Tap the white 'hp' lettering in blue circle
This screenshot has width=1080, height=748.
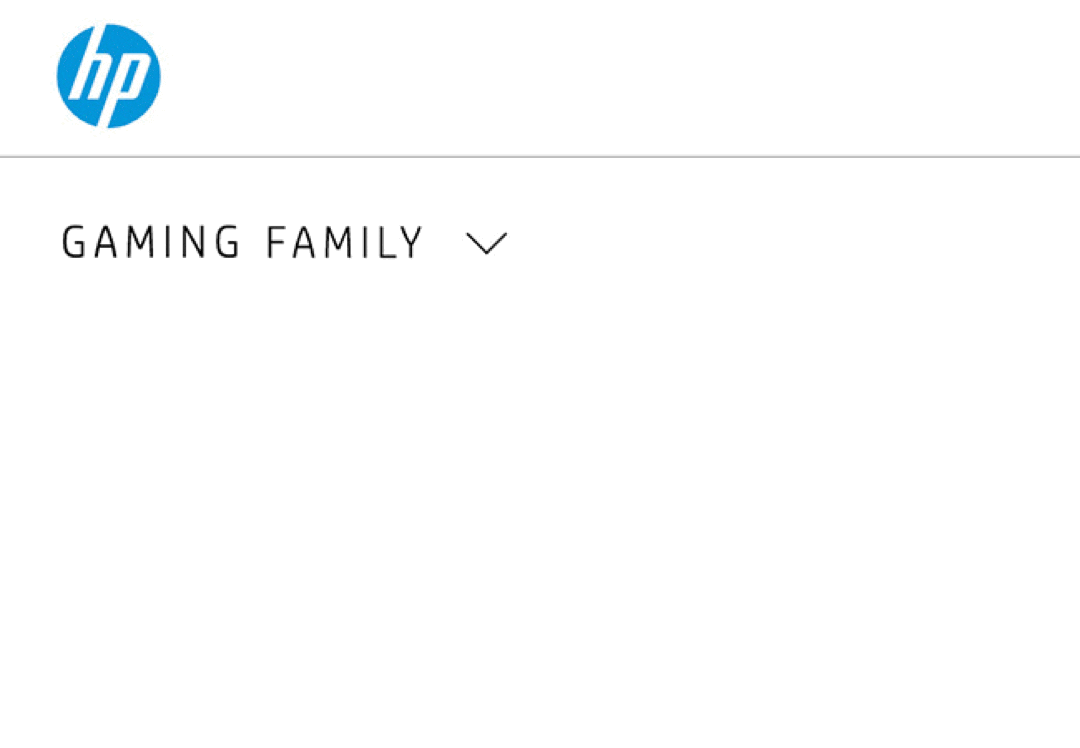(x=108, y=76)
